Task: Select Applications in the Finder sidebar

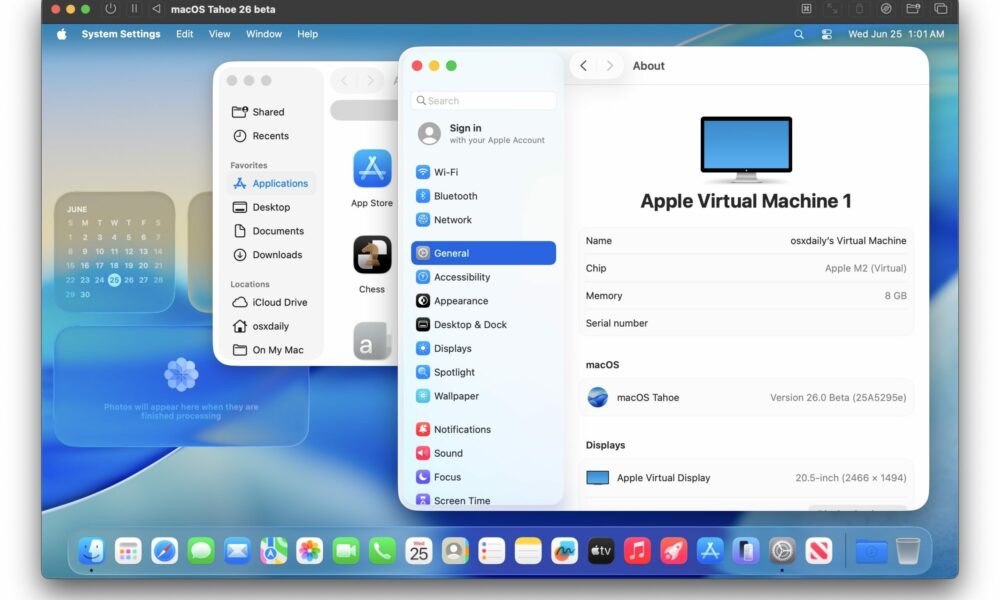Action: pos(271,184)
